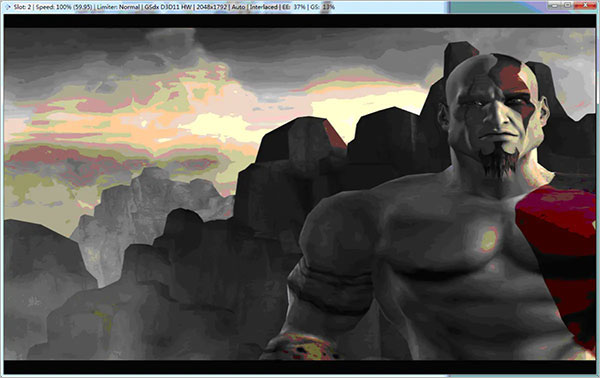
Task: Click Kratos's face in the game view
Action: point(494,111)
